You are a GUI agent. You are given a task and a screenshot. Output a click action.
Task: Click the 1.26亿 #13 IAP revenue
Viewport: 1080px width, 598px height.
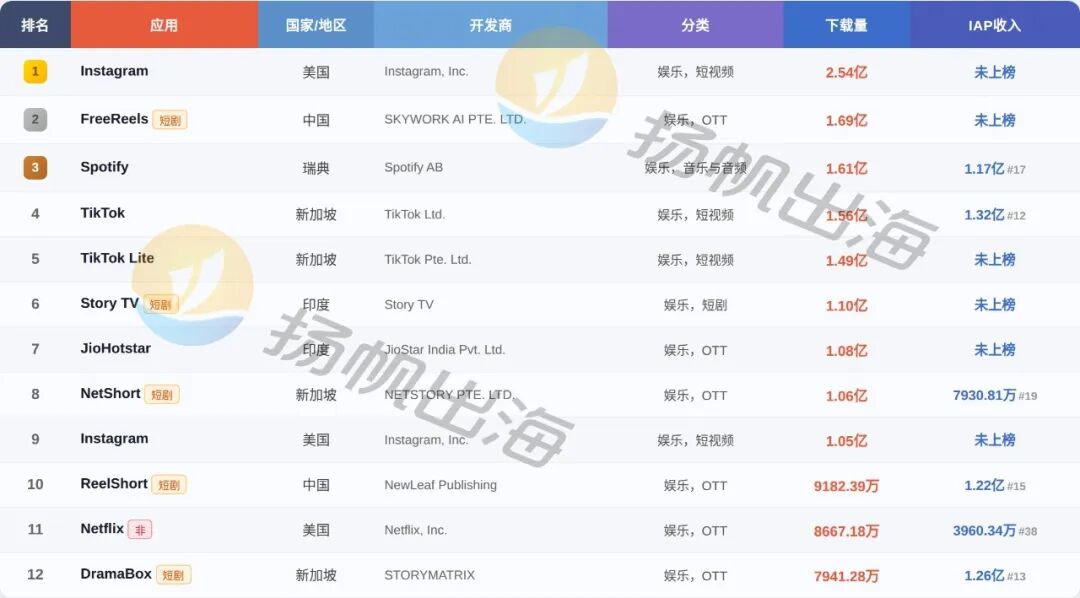tap(995, 576)
